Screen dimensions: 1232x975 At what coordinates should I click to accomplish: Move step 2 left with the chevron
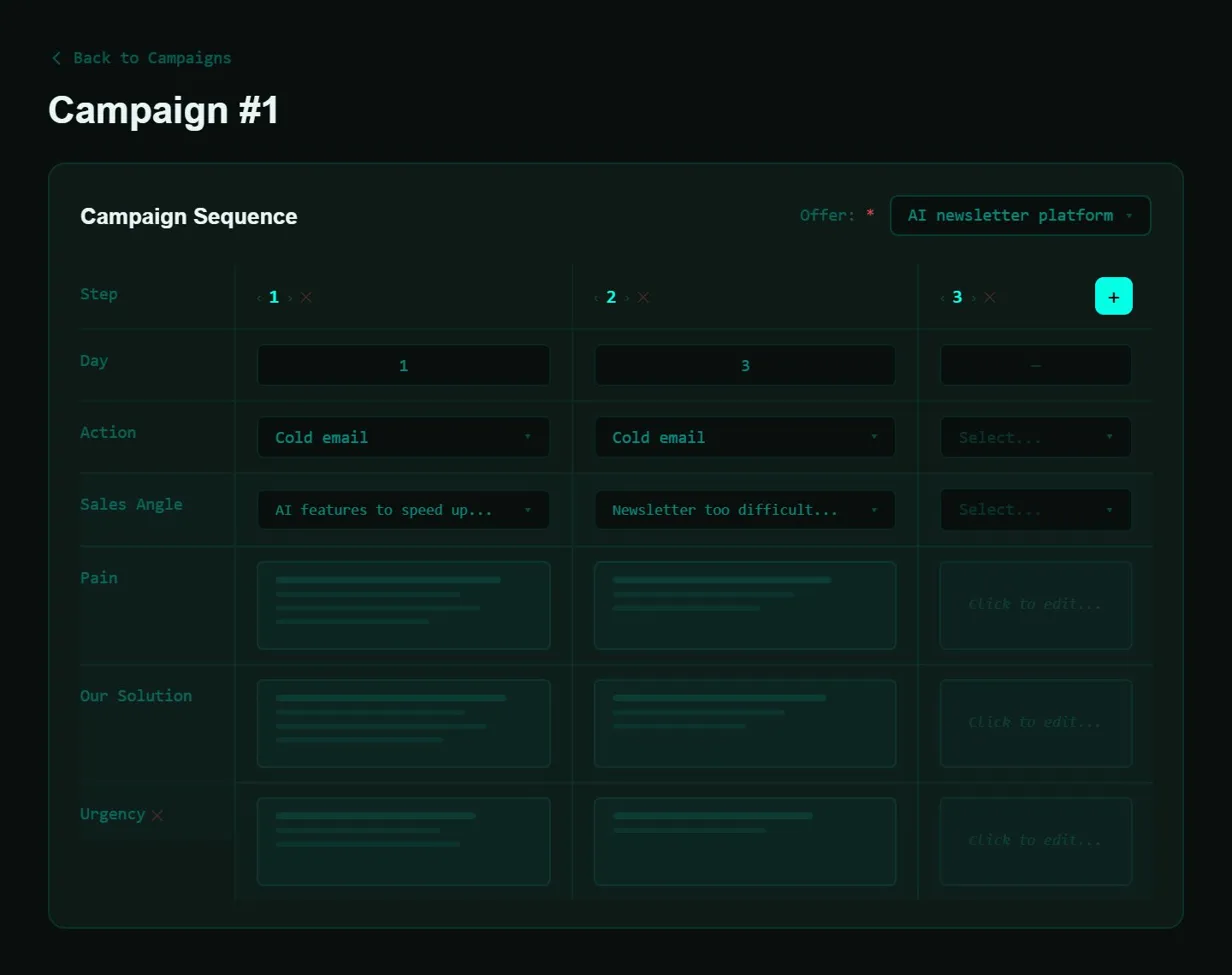[596, 297]
